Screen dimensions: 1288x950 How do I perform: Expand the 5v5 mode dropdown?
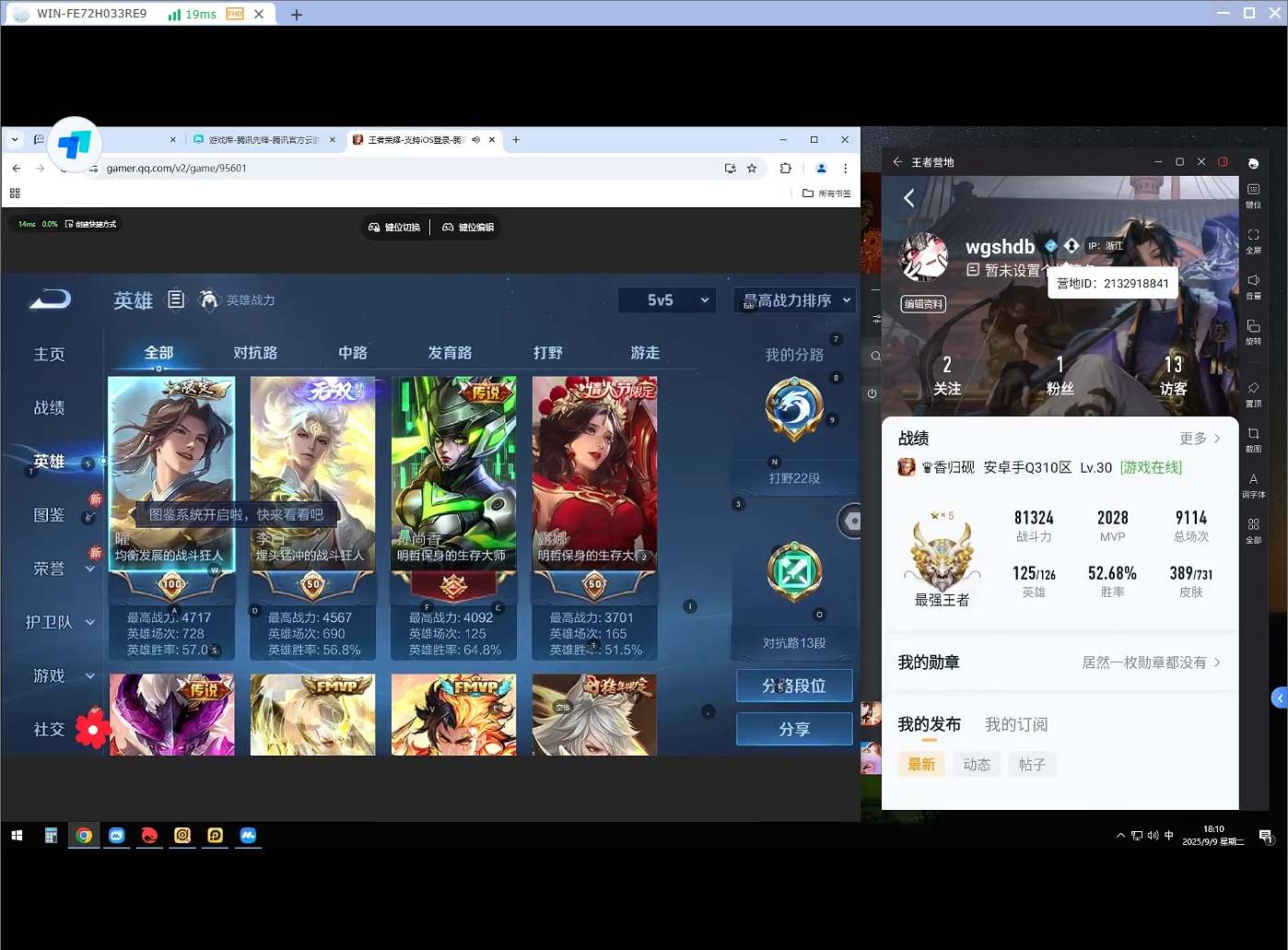[669, 300]
